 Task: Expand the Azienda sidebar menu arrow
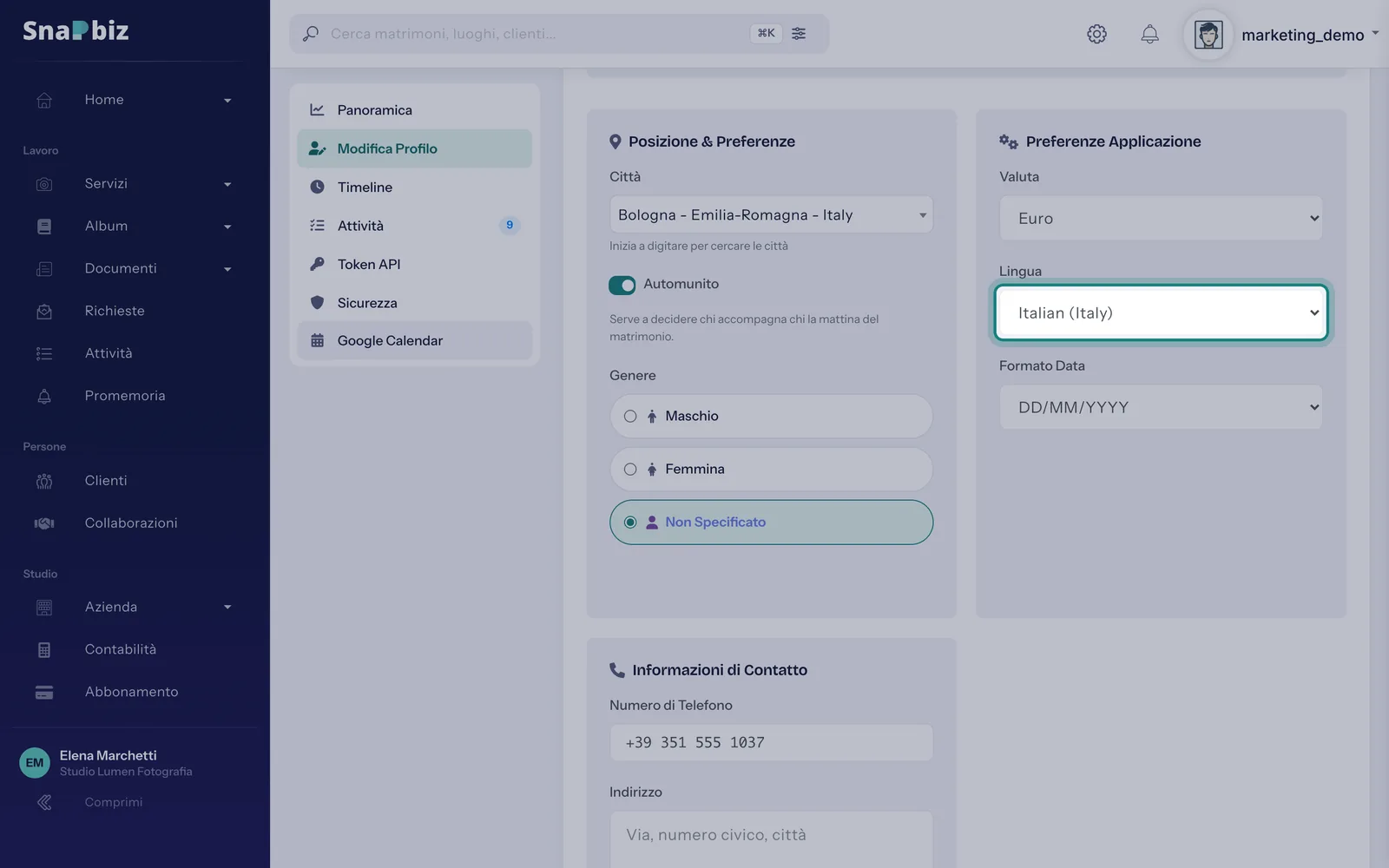pos(227,608)
